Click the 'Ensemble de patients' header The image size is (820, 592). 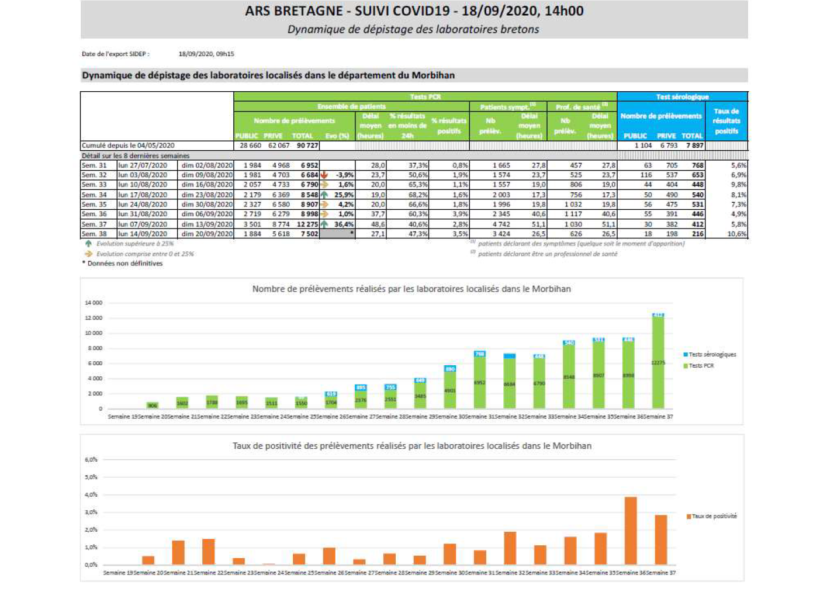pos(351,106)
